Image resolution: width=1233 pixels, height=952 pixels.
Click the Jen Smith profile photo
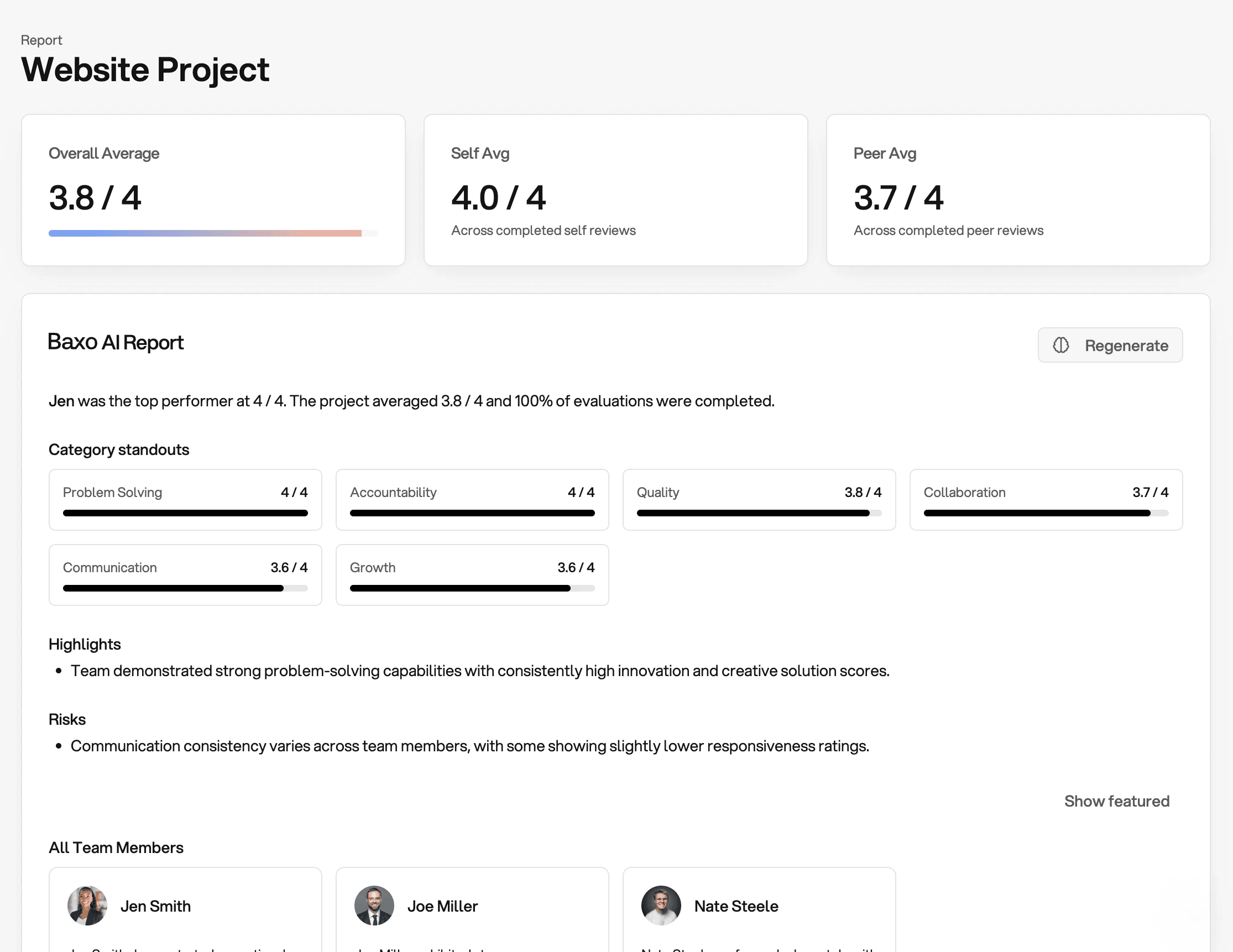tap(87, 906)
